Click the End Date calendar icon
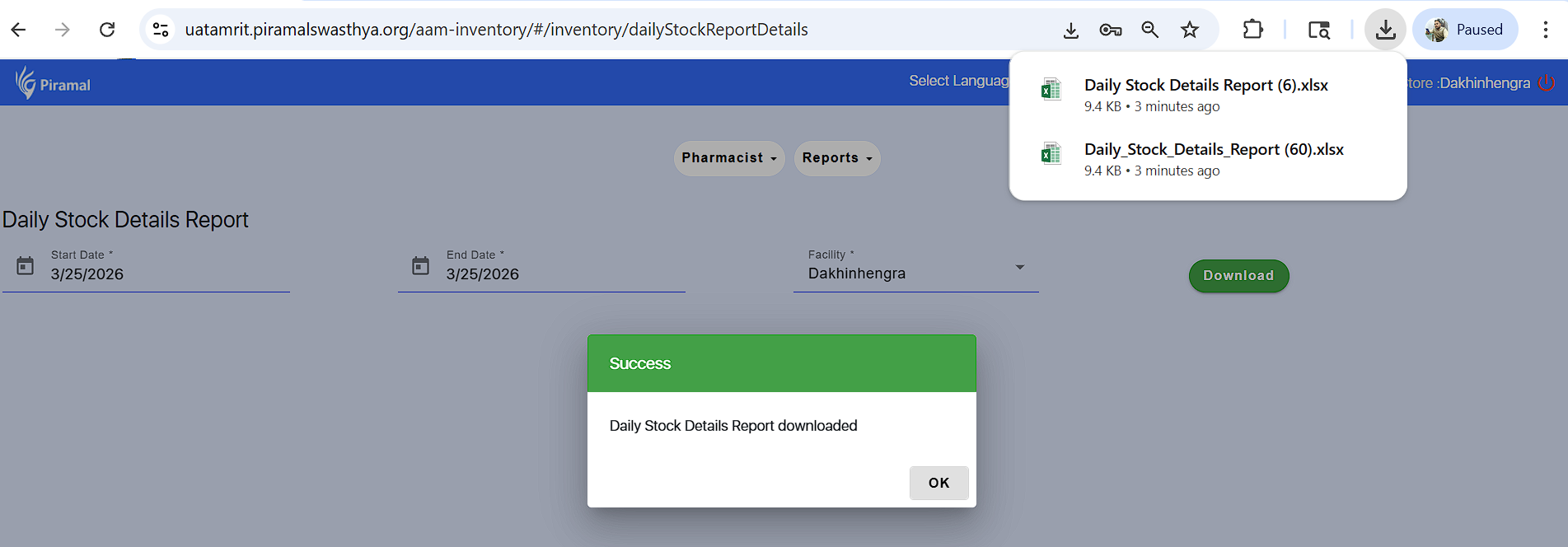Screen dimensions: 1568x547 pos(420,265)
